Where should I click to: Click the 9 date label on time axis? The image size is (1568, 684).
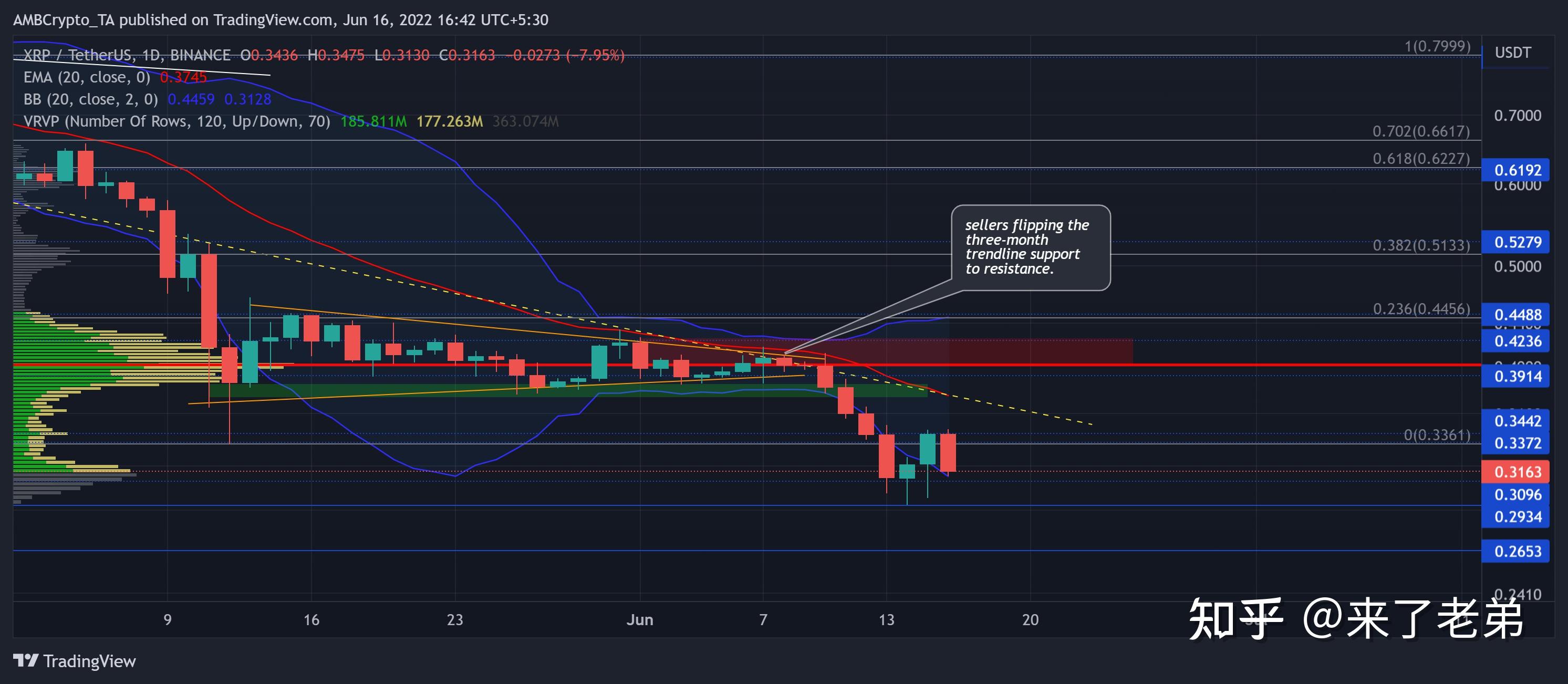pos(168,619)
